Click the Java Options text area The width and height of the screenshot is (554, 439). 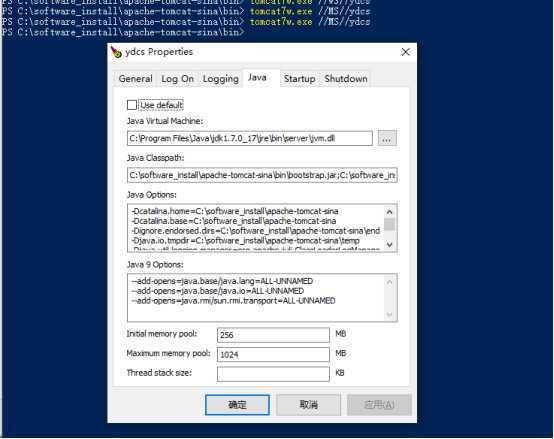click(256, 228)
